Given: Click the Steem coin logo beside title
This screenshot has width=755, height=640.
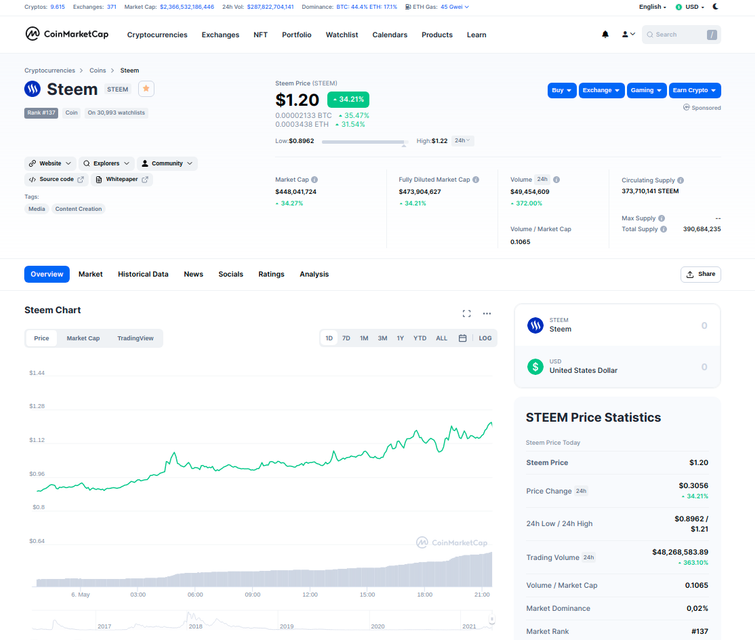Looking at the screenshot, I should (x=33, y=89).
